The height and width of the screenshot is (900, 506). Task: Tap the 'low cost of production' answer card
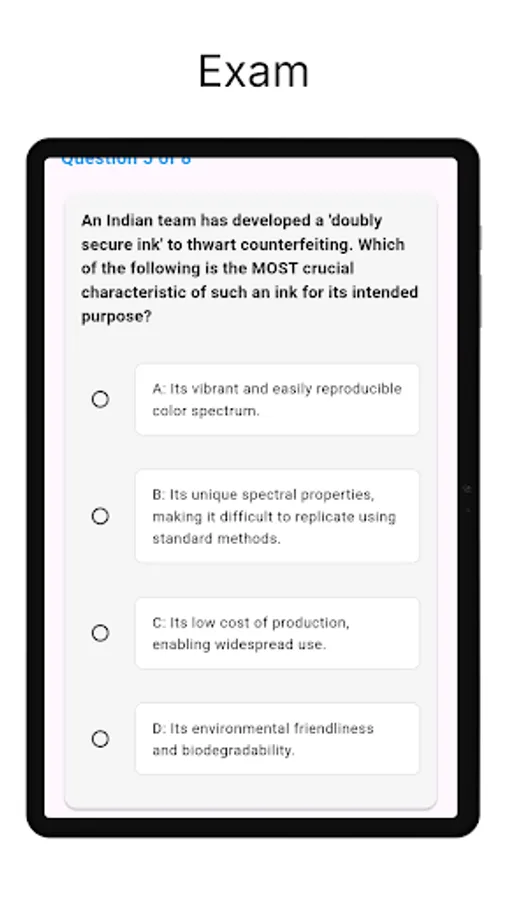pyautogui.click(x=277, y=633)
